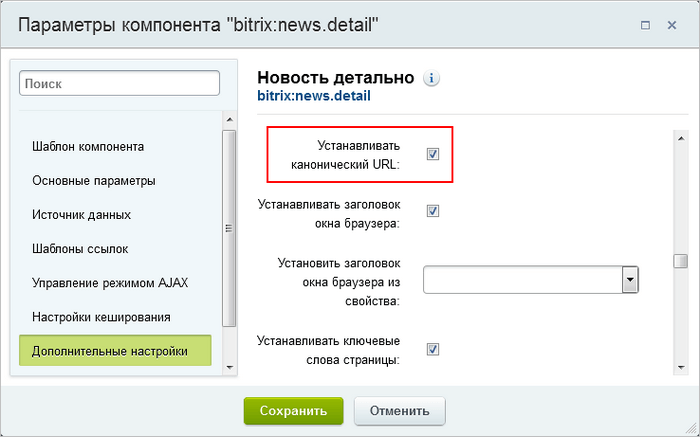Click the up arrow of the settings scrollbar
The image size is (700, 437).
click(x=680, y=138)
